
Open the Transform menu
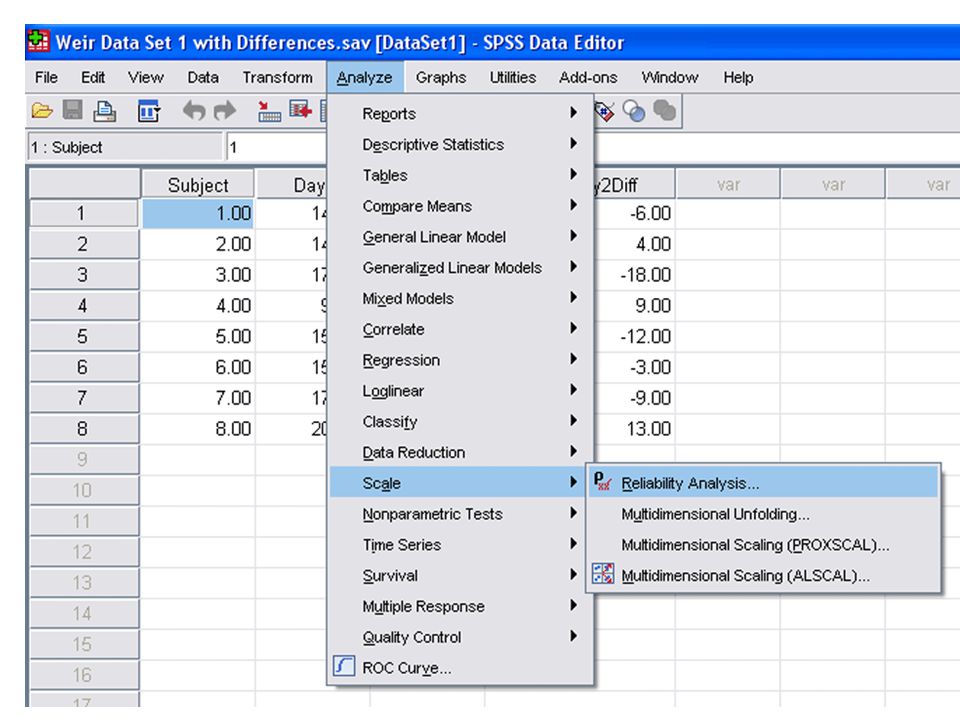(277, 78)
